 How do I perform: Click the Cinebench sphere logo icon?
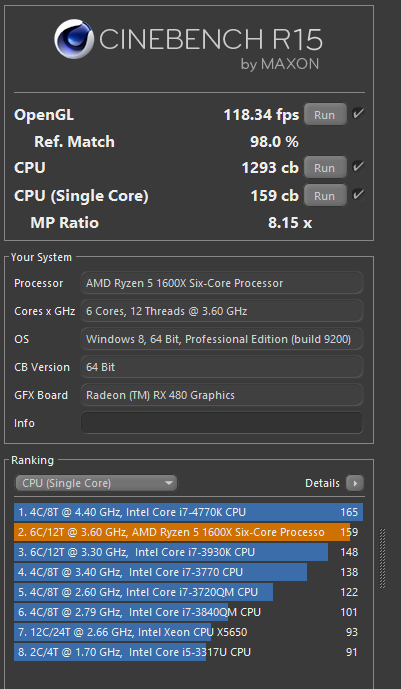click(74, 39)
